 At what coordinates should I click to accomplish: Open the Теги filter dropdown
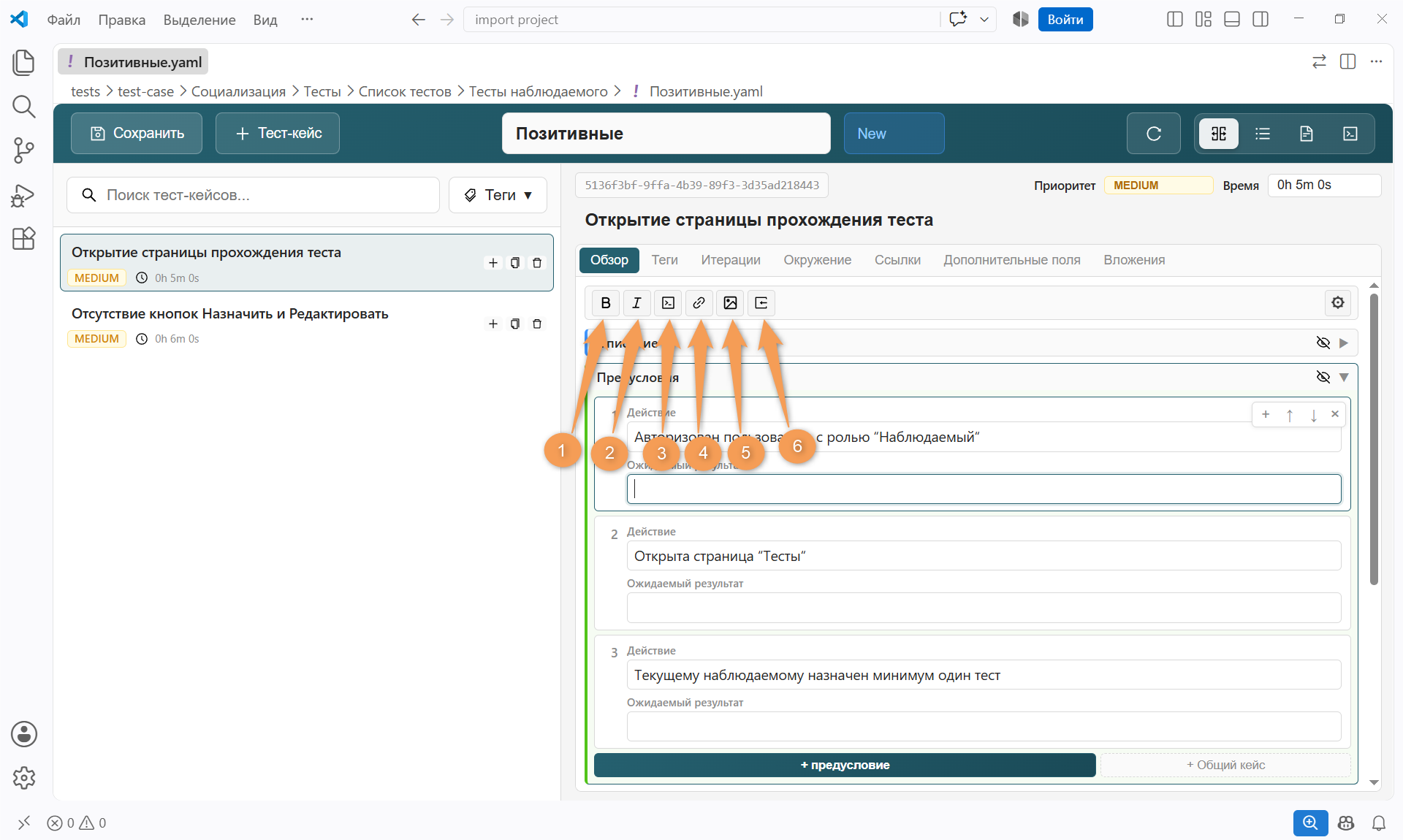coord(498,195)
